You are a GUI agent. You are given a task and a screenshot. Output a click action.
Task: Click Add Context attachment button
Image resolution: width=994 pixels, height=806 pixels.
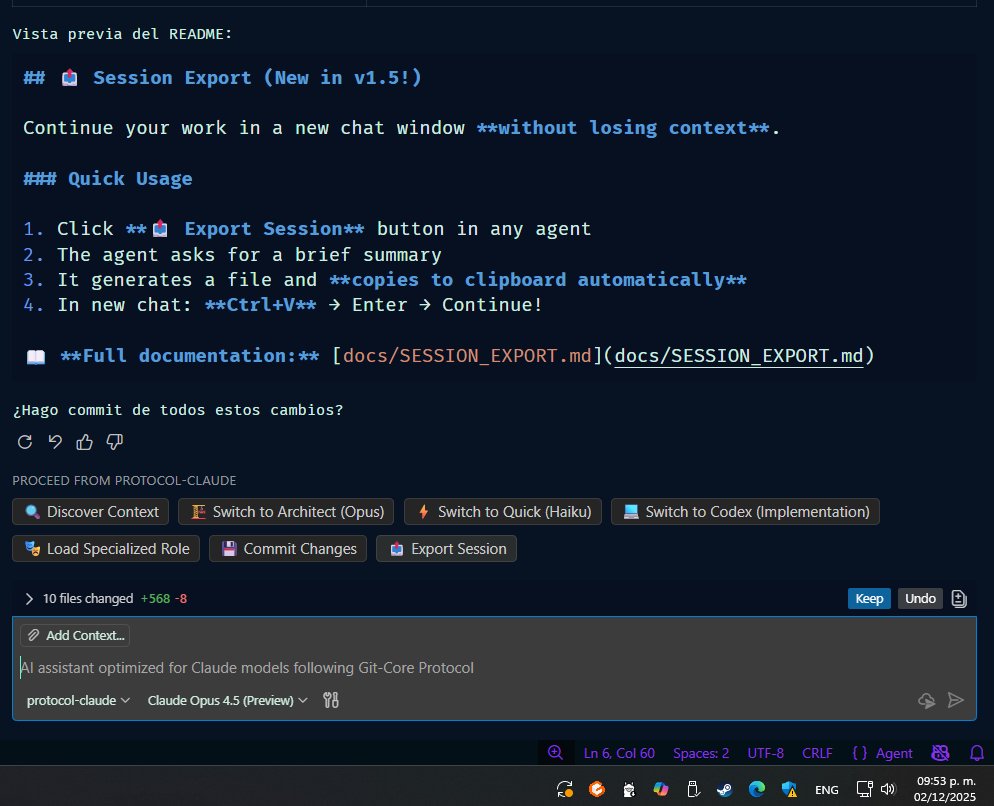point(75,635)
